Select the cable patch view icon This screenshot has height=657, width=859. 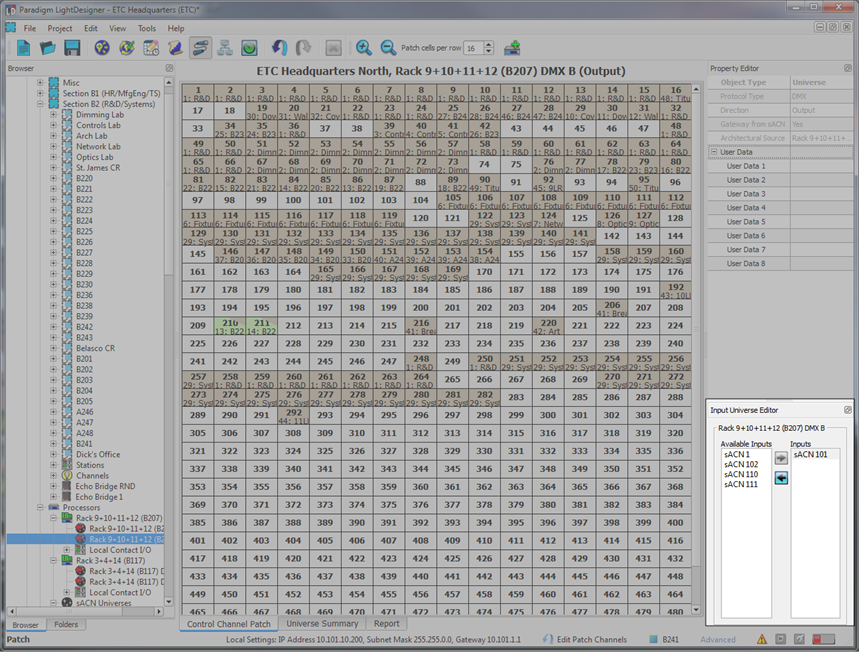pos(201,48)
